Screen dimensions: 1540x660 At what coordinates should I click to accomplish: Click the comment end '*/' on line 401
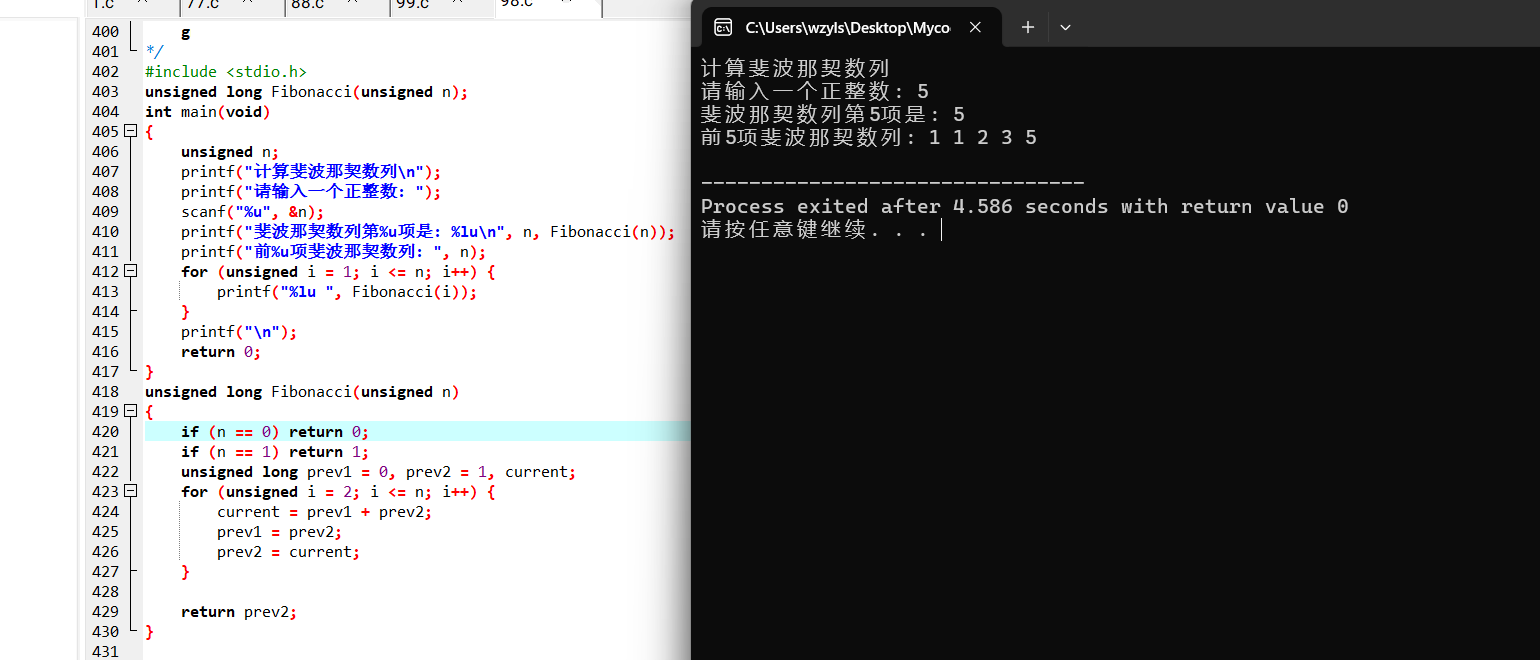[154, 52]
